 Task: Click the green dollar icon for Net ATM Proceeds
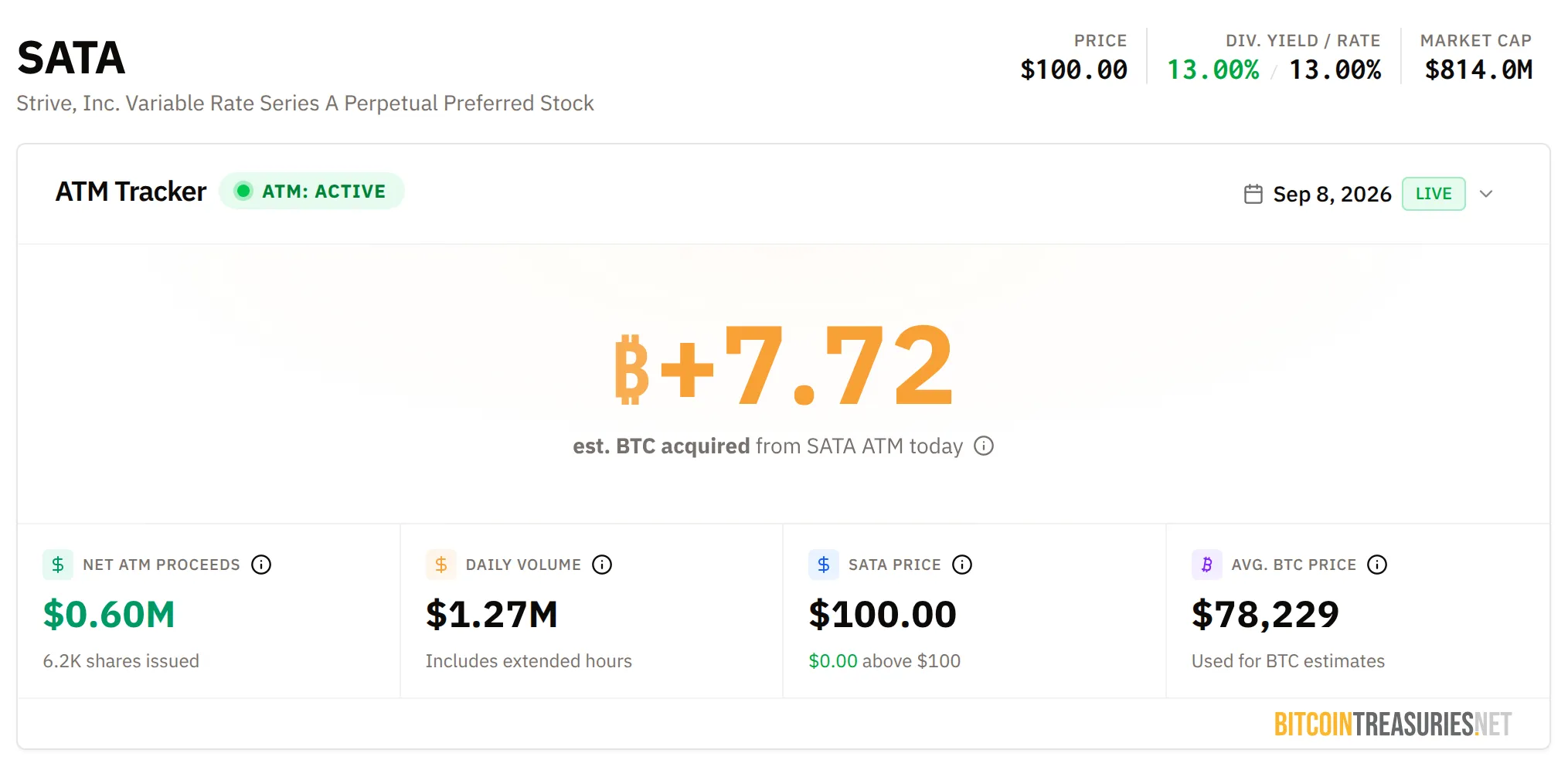click(x=58, y=565)
